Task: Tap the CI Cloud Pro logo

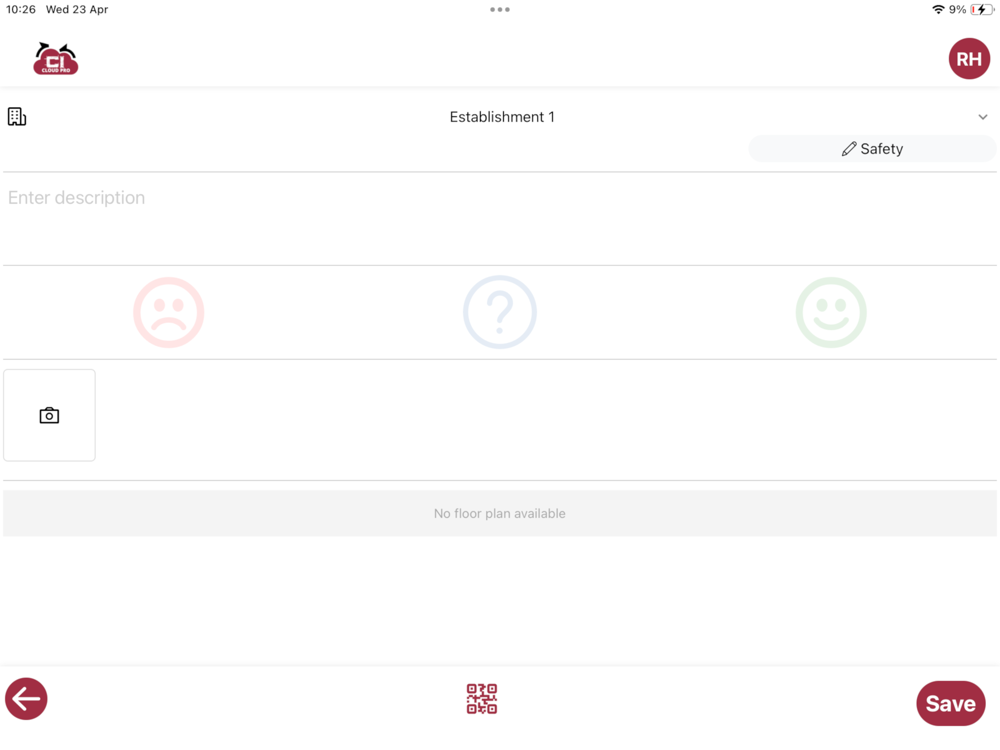Action: coord(55,59)
